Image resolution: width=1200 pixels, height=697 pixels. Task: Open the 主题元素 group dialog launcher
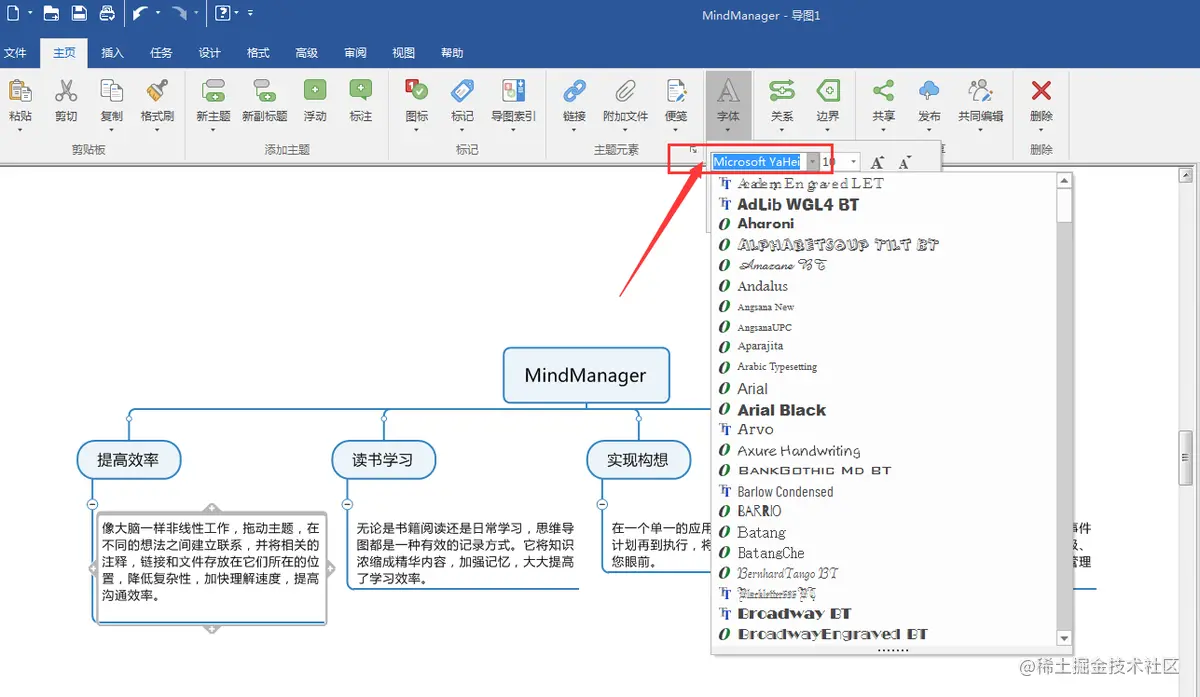tap(693, 150)
